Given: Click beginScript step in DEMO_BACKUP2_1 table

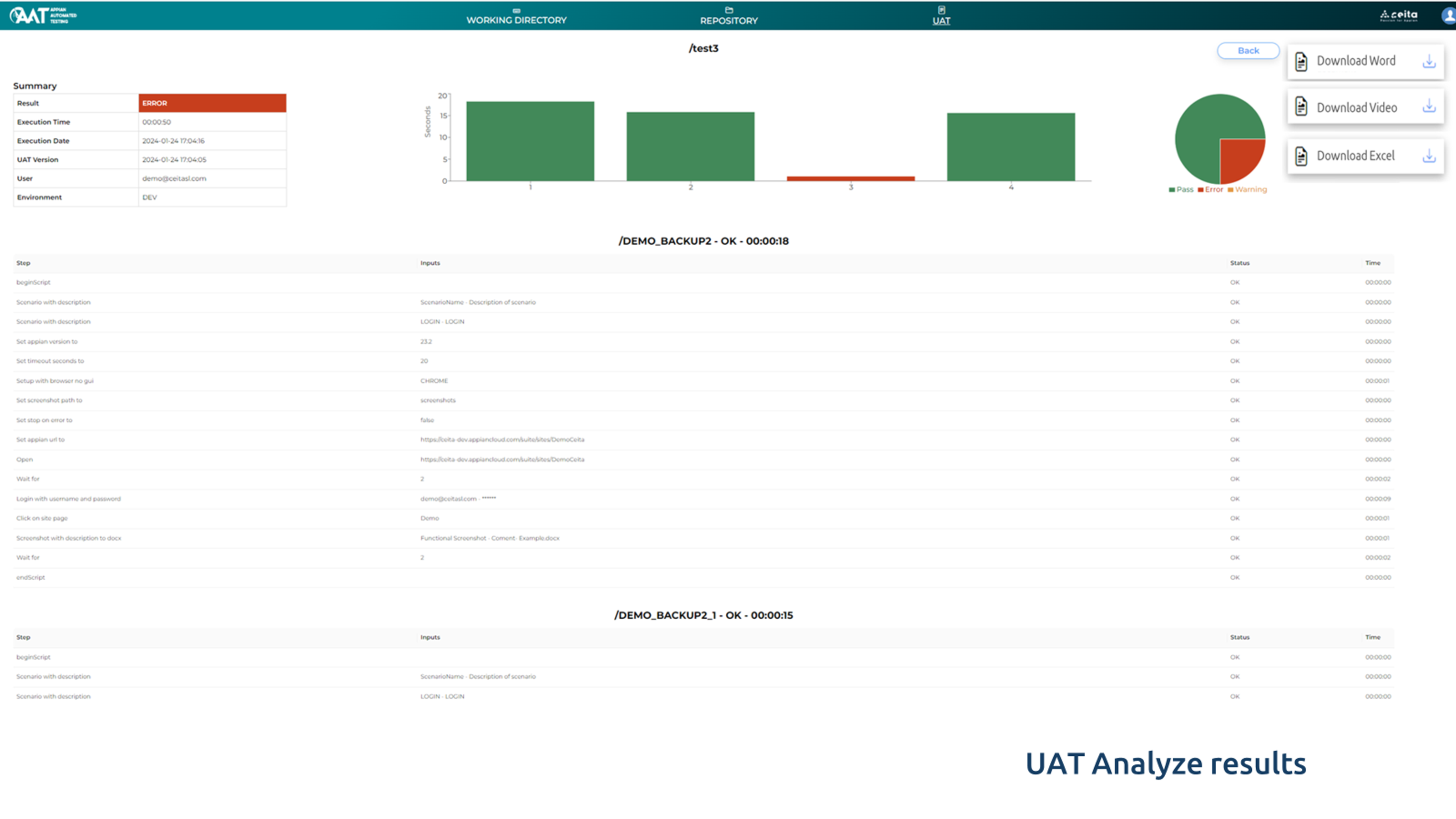Looking at the screenshot, I should pos(33,657).
